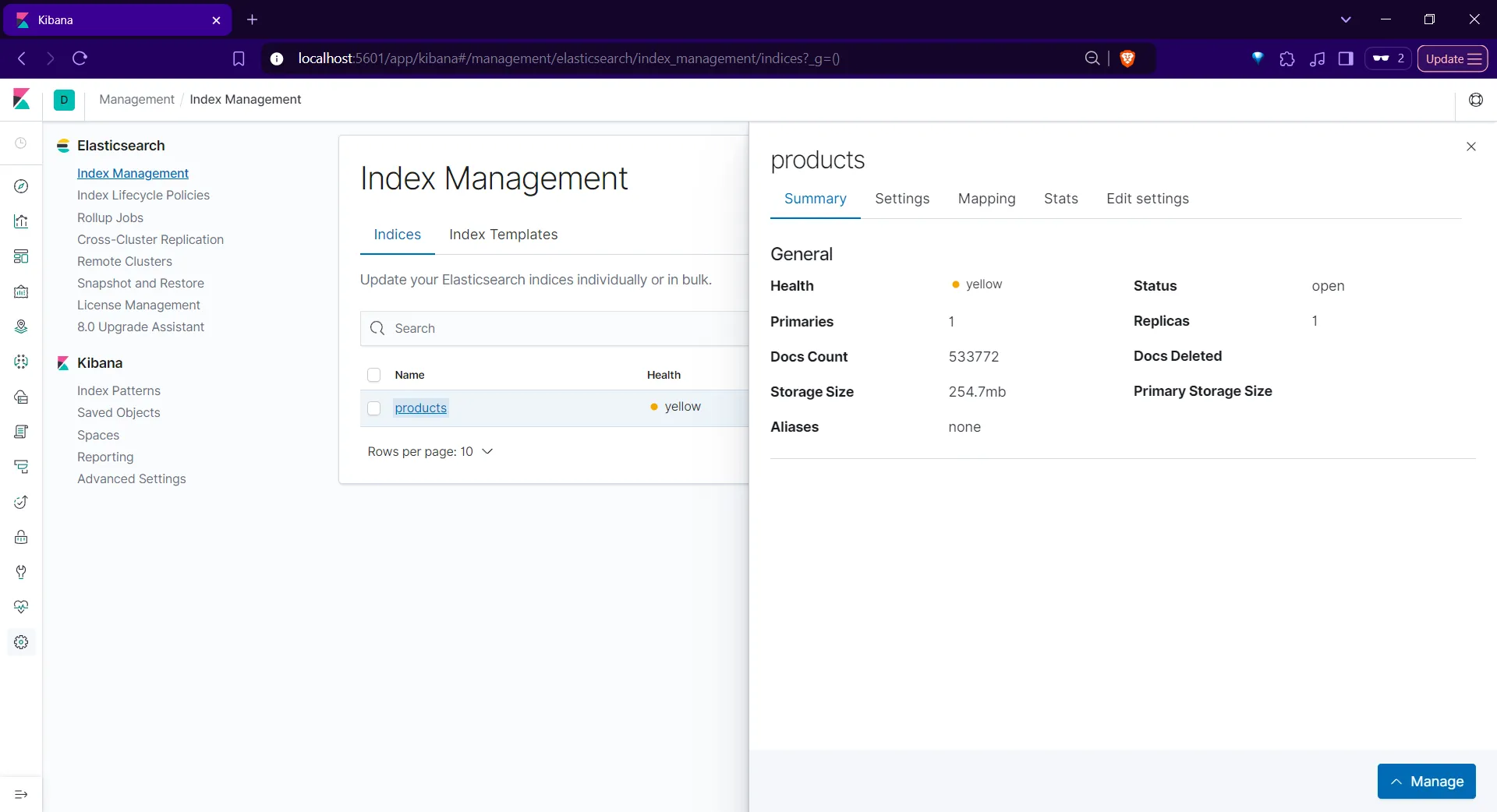Image resolution: width=1497 pixels, height=812 pixels.
Task: Open SIEM lock icon in side navigation
Action: pyautogui.click(x=21, y=537)
